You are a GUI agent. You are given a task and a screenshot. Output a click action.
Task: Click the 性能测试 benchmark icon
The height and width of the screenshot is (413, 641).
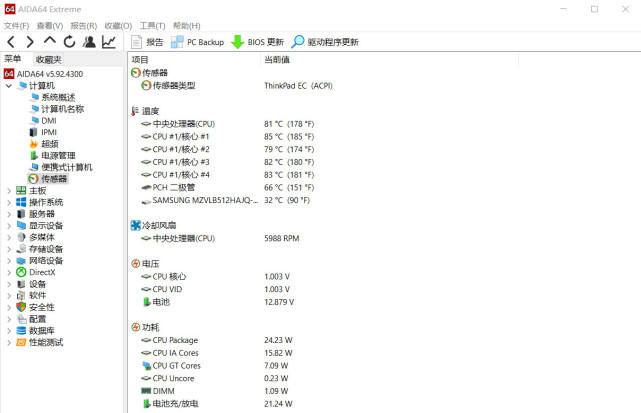click(x=21, y=342)
